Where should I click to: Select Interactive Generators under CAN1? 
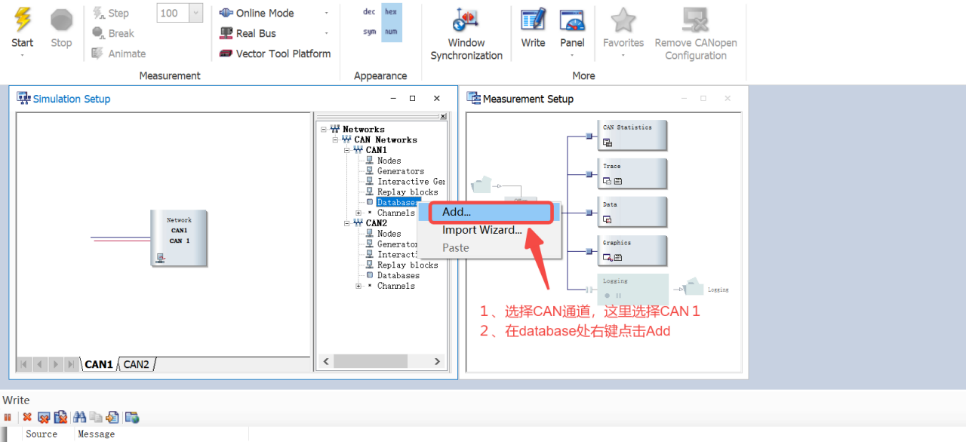[411, 182]
